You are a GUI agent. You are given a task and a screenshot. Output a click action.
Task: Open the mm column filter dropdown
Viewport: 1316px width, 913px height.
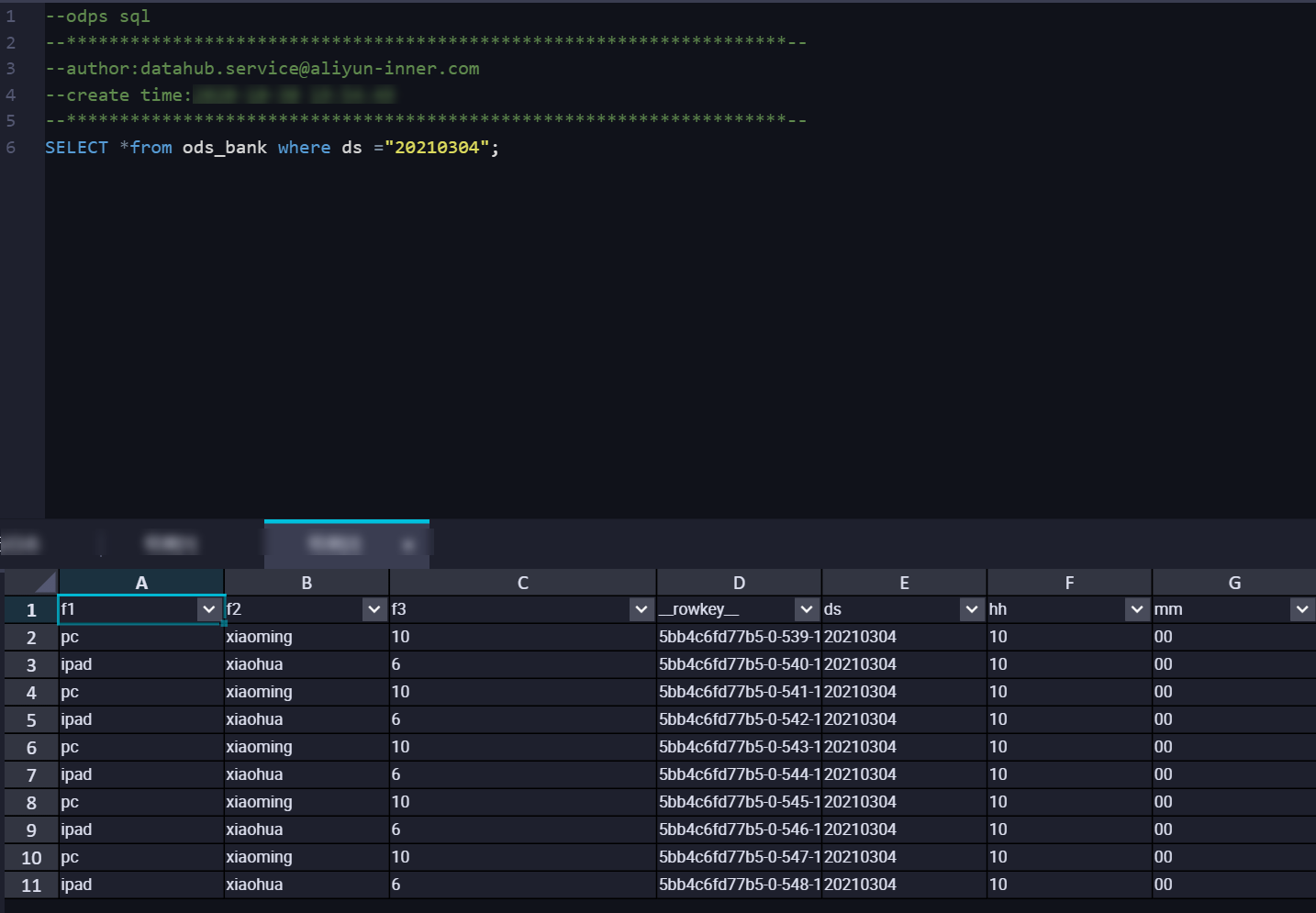point(1302,609)
